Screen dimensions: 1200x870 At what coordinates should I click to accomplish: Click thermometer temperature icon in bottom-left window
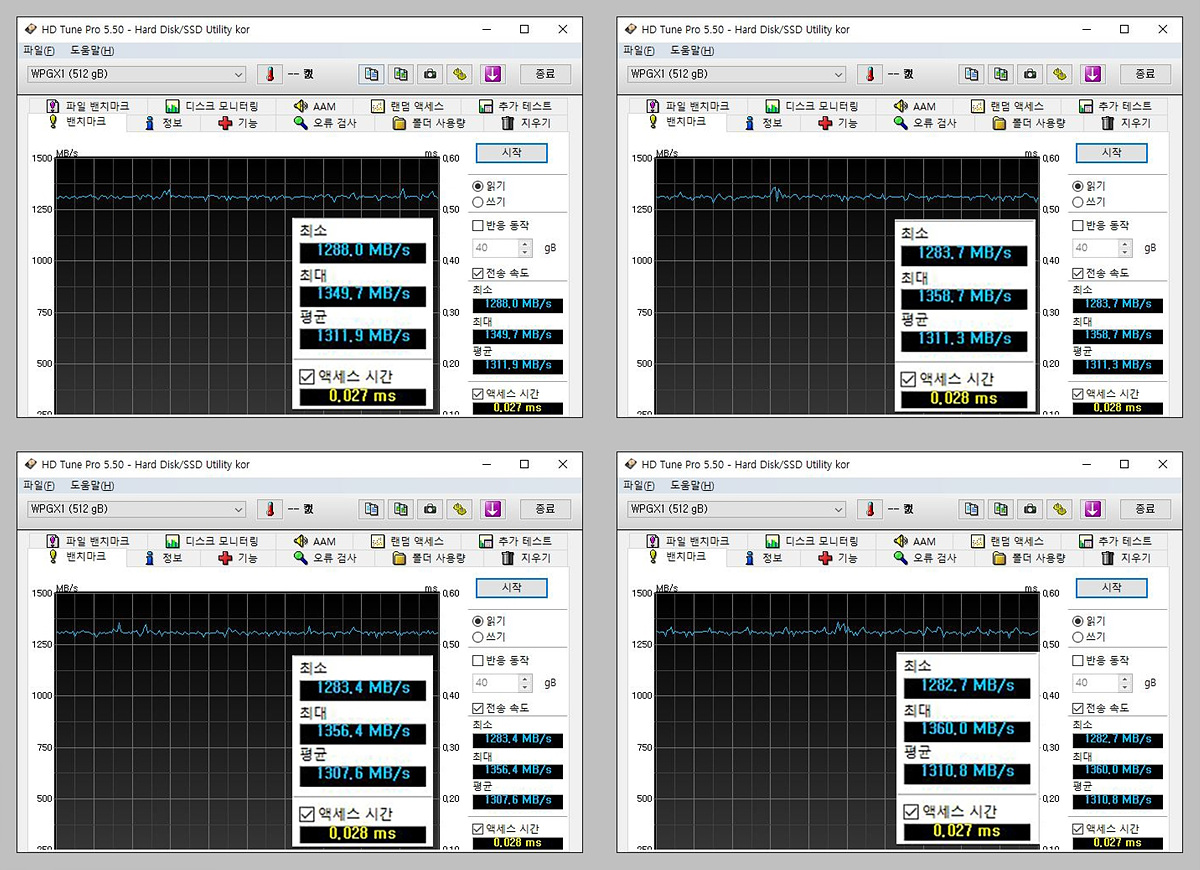tap(270, 509)
